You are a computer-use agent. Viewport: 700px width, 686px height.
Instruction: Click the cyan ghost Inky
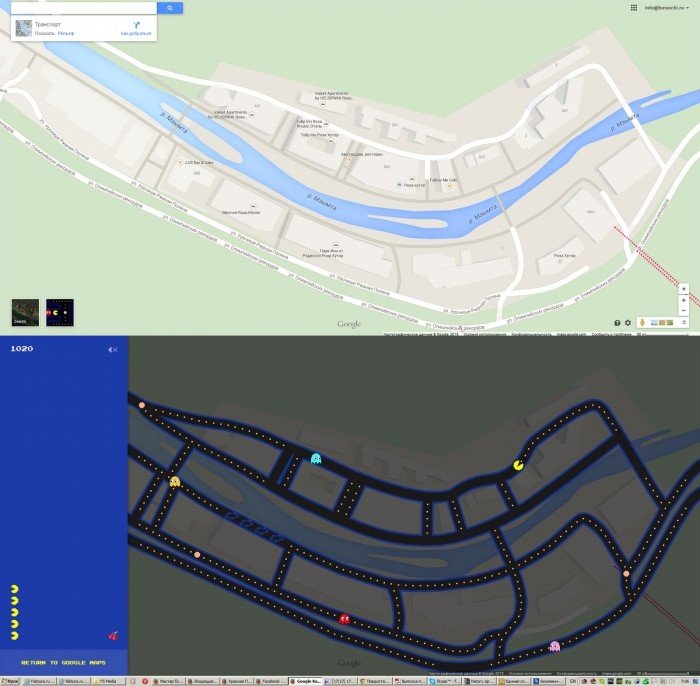coord(316,458)
